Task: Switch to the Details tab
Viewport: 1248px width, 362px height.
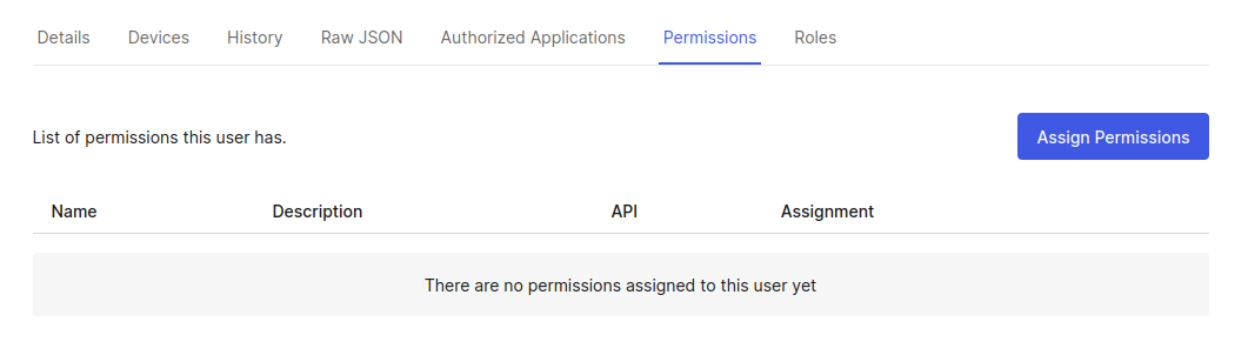Action: 63,38
